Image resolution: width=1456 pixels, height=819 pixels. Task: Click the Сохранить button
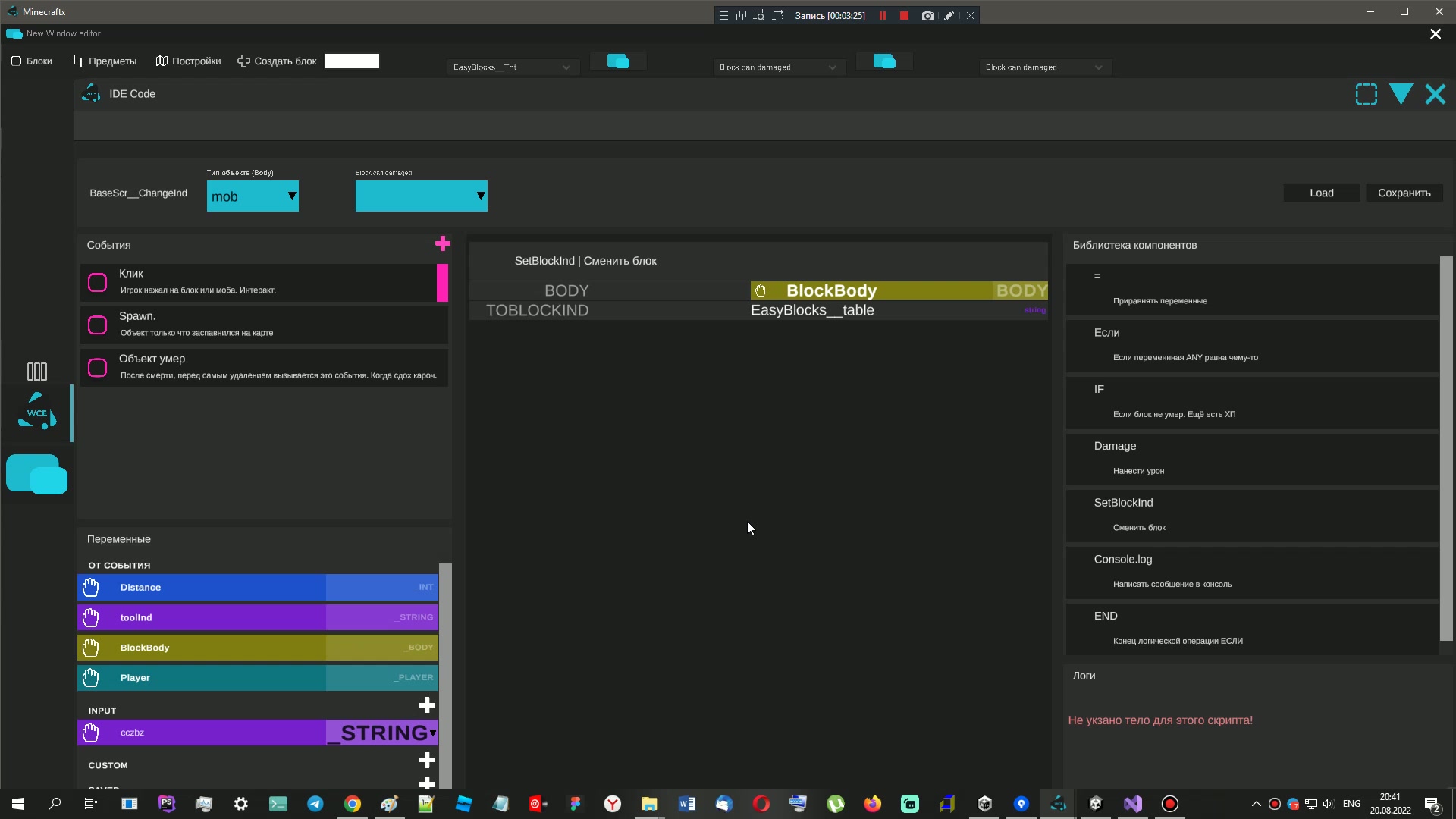[x=1404, y=193]
